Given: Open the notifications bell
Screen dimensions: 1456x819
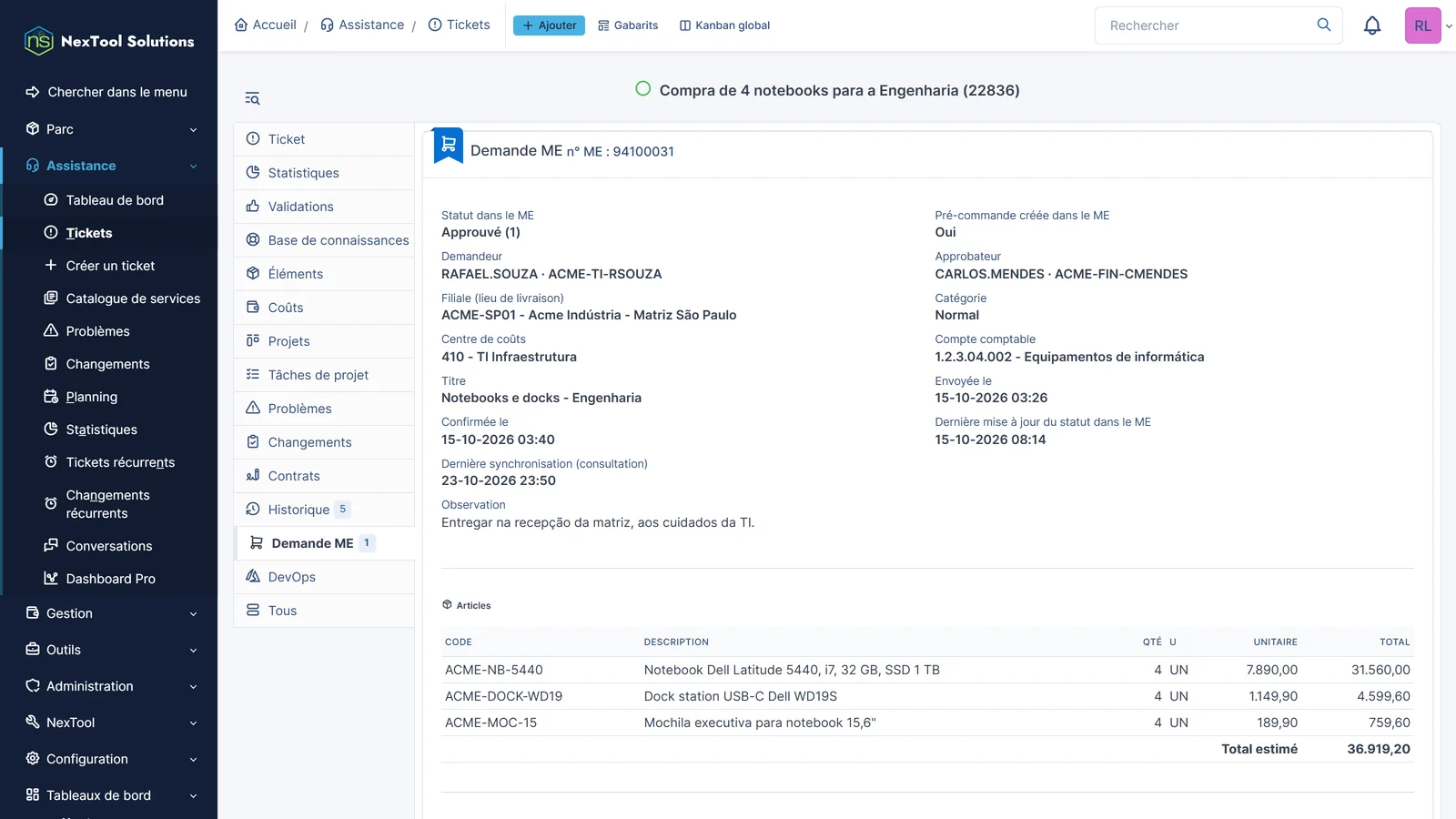Looking at the screenshot, I should click(x=1372, y=25).
